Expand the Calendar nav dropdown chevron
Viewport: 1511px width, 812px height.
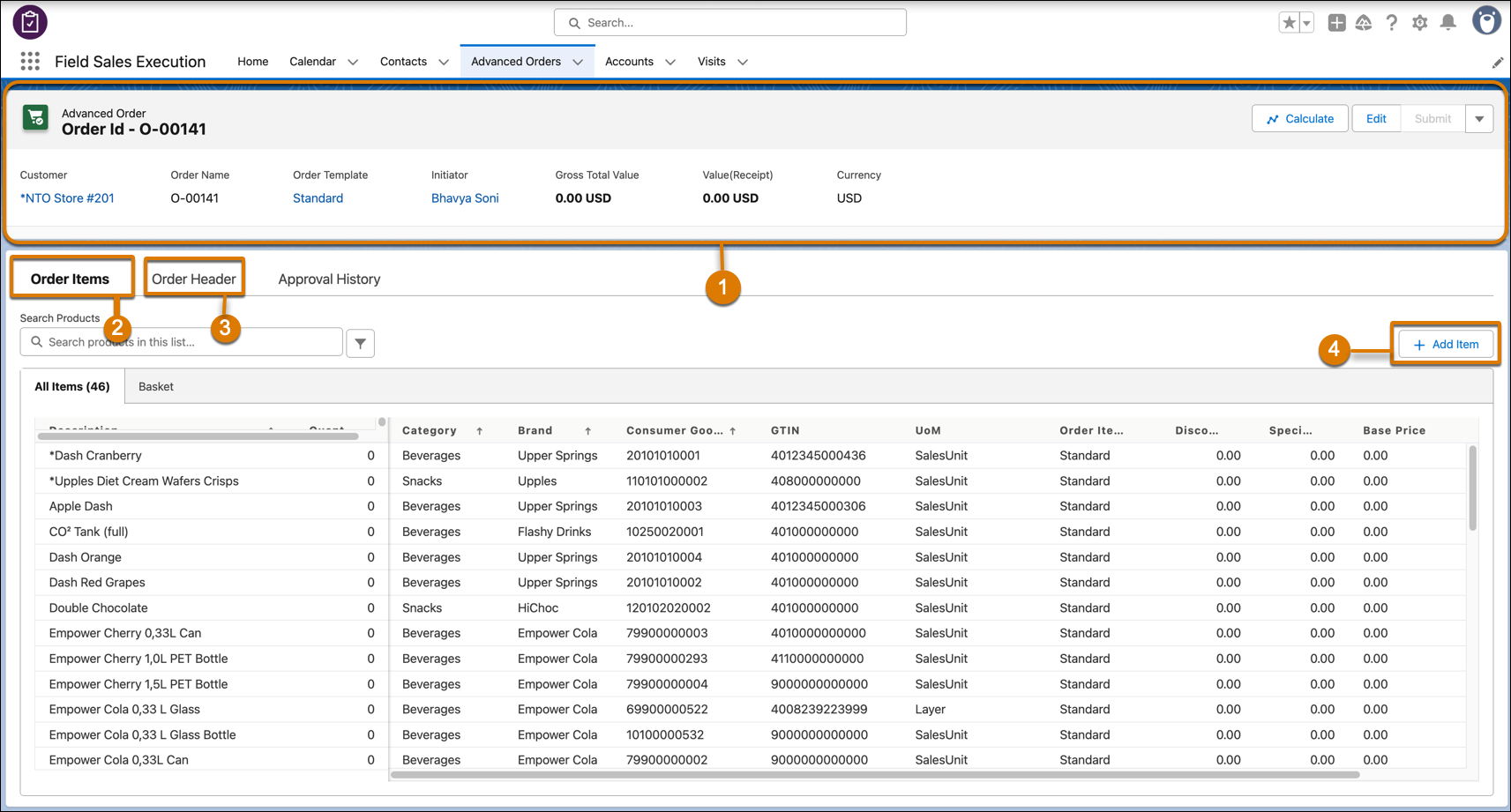pos(353,62)
